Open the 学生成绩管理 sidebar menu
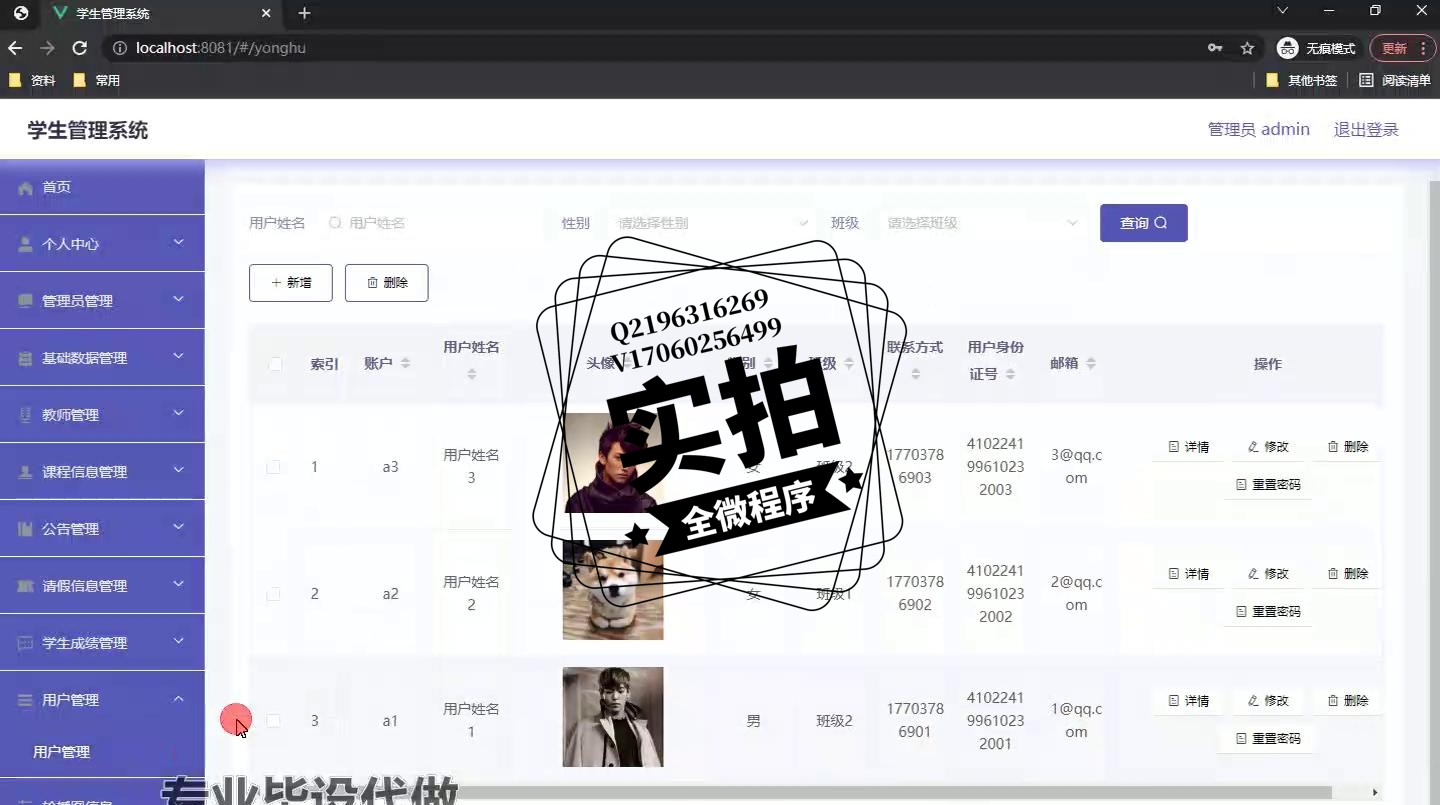Image resolution: width=1440 pixels, height=805 pixels. pos(102,643)
